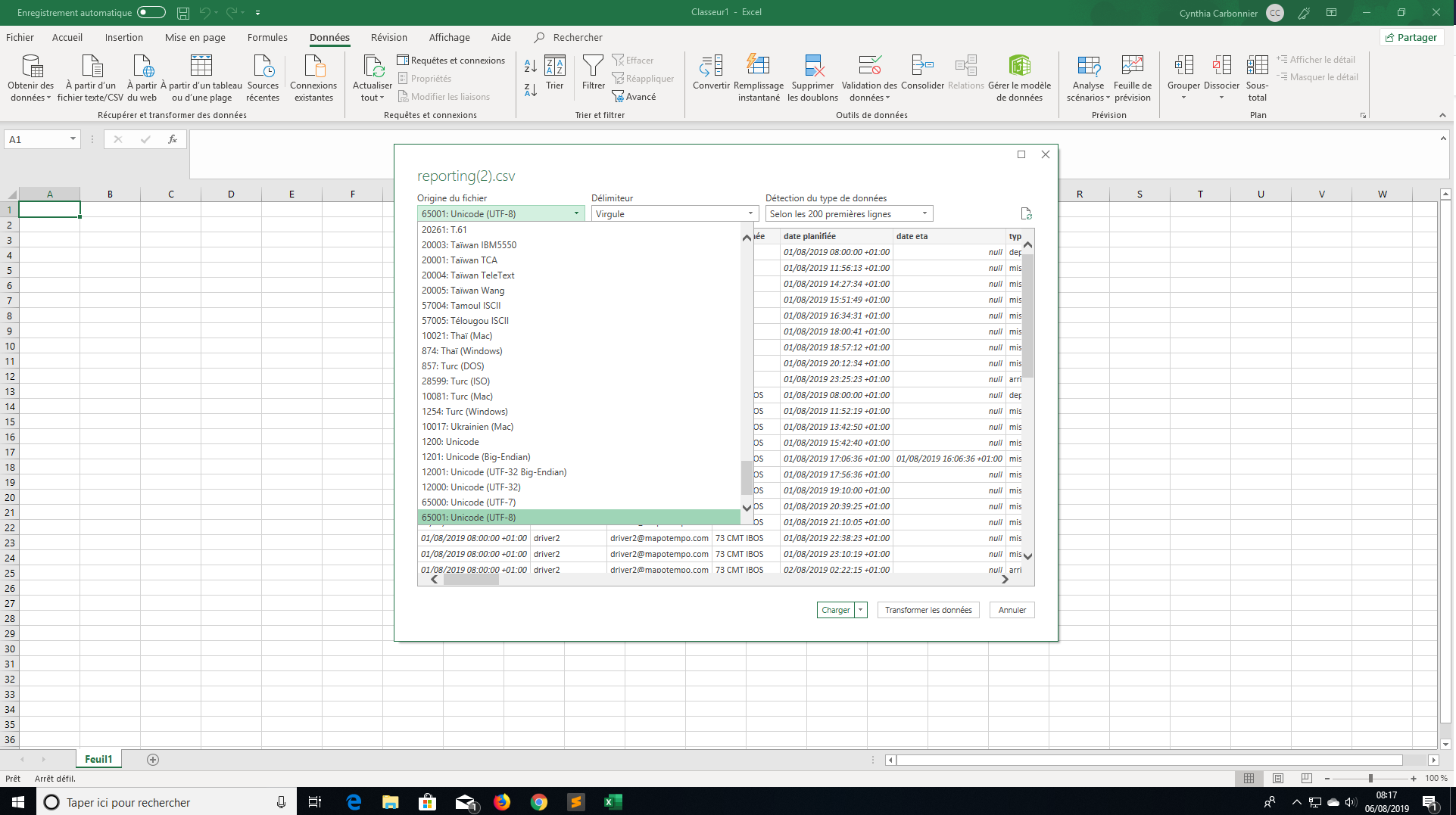Click the Consolider tool icon
Viewport: 1456px width, 815px height.
pyautogui.click(x=922, y=66)
